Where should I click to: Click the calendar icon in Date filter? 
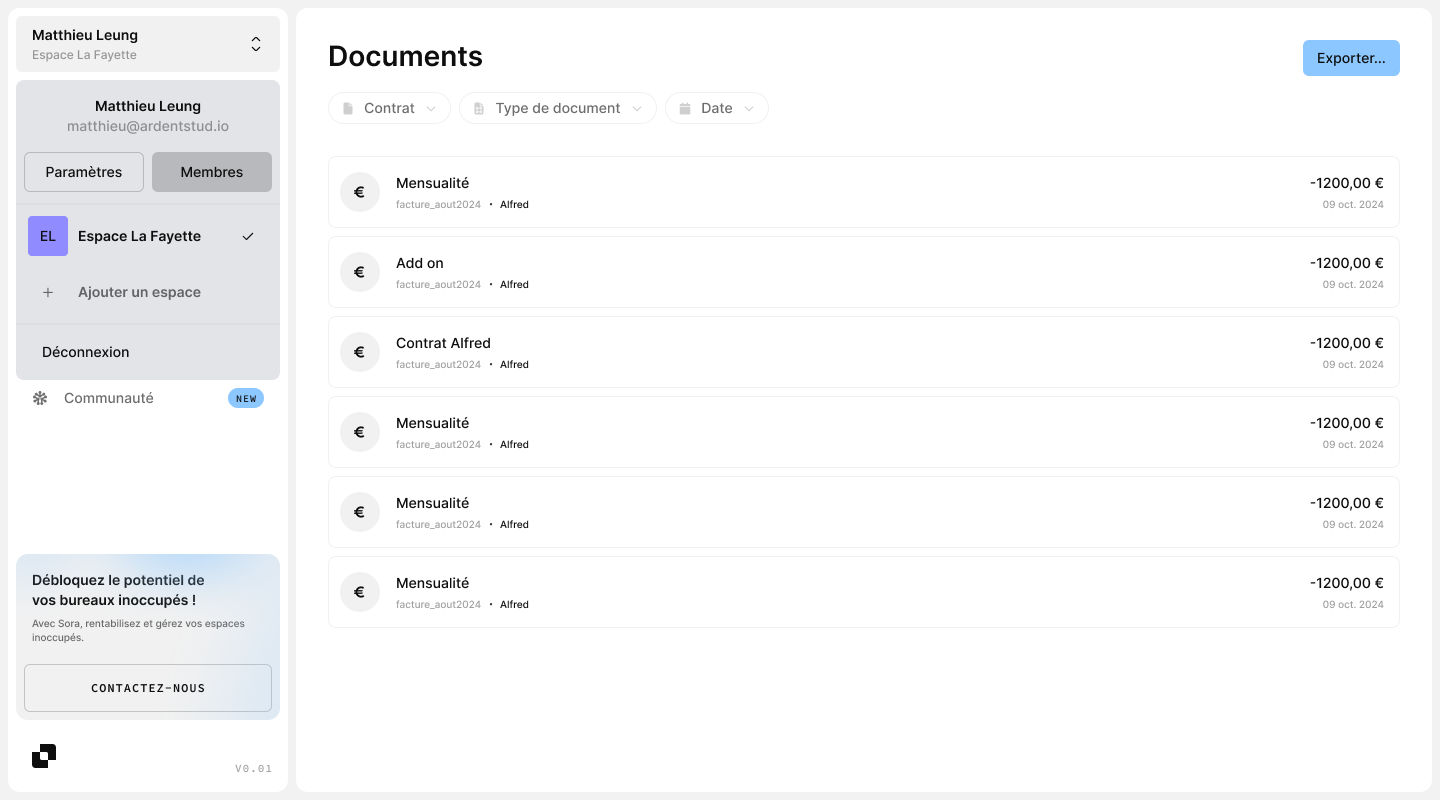(685, 108)
